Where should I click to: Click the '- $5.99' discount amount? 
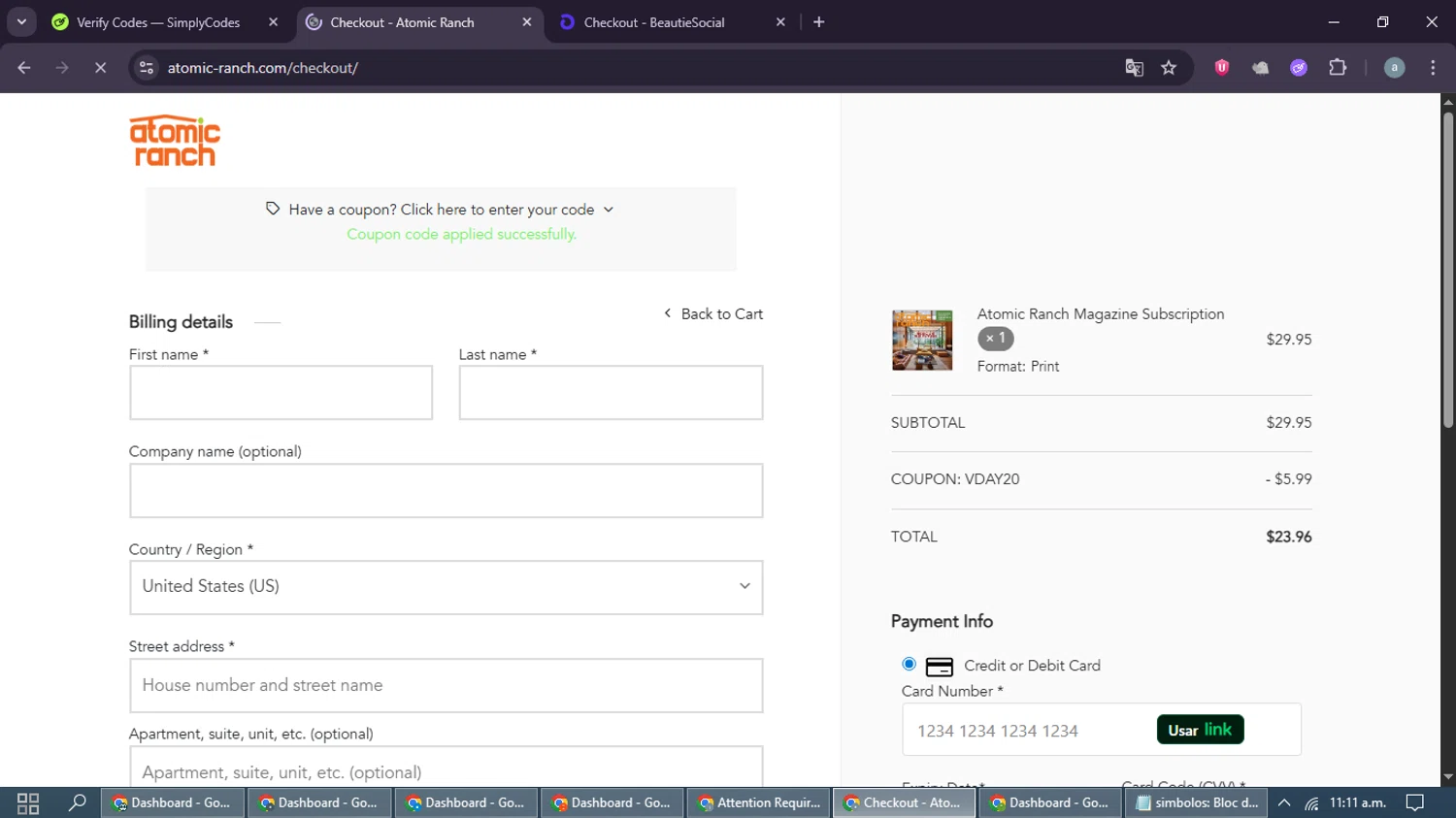(x=1289, y=479)
